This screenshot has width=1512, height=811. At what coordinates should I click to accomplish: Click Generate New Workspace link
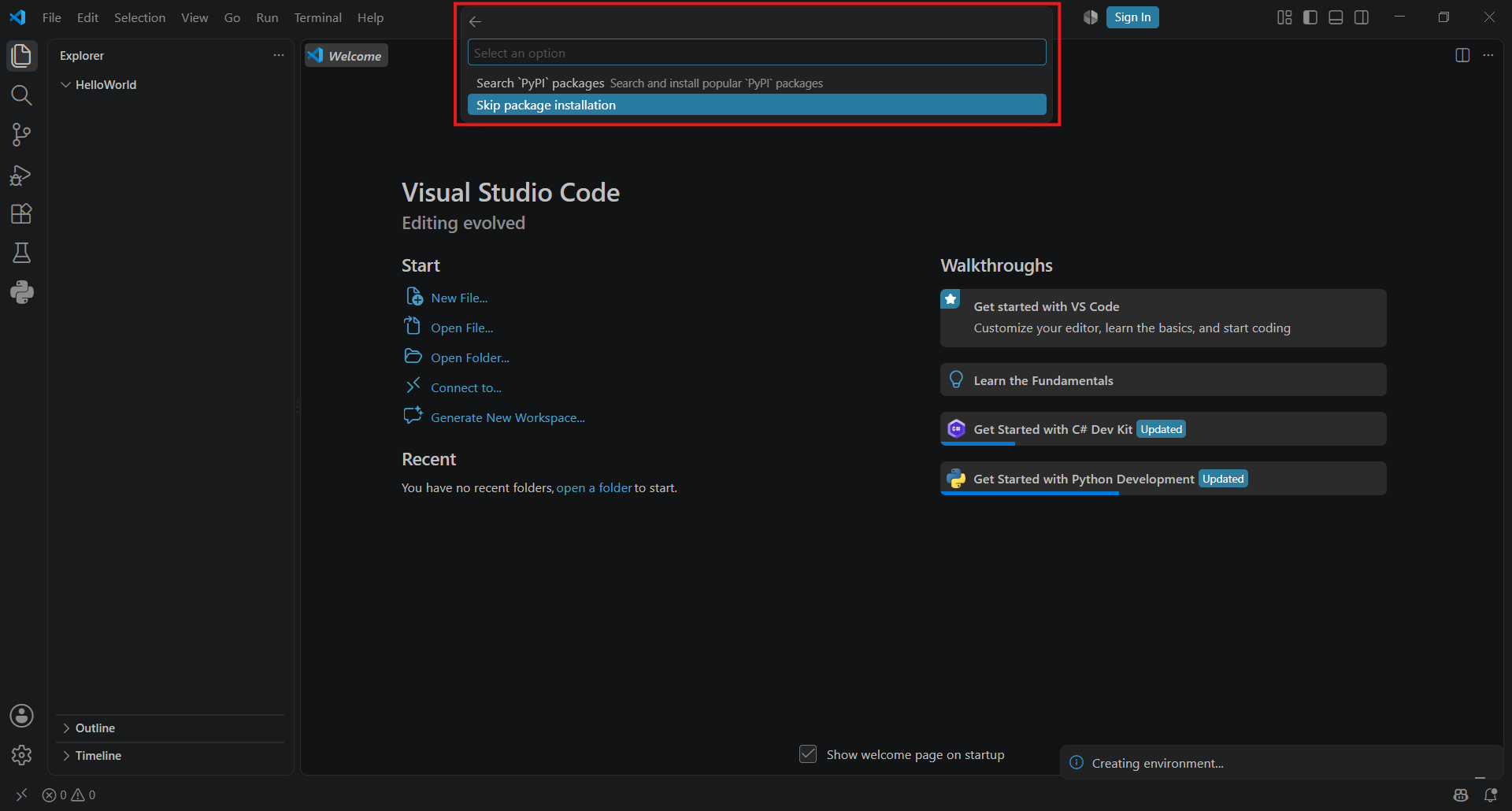click(x=508, y=417)
